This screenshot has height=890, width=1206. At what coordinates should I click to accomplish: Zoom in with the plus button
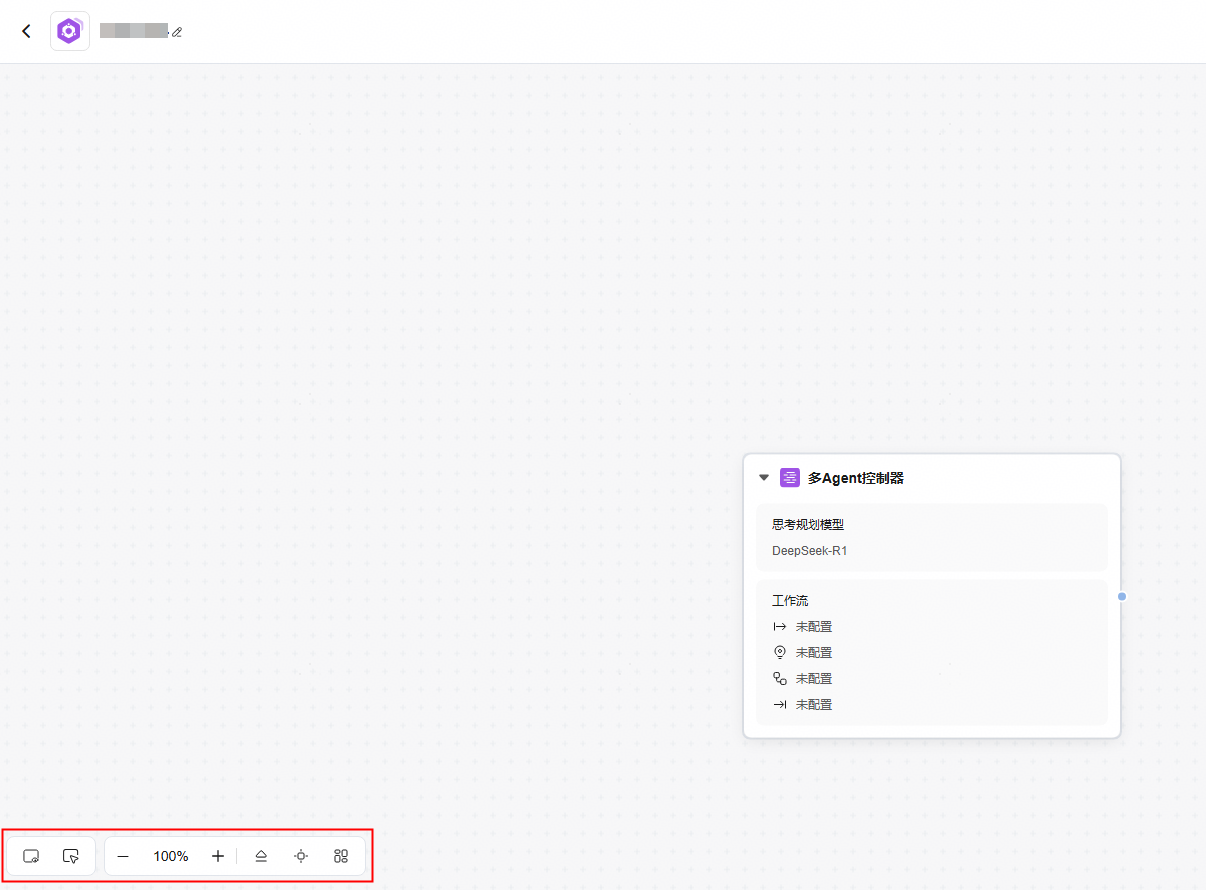218,856
